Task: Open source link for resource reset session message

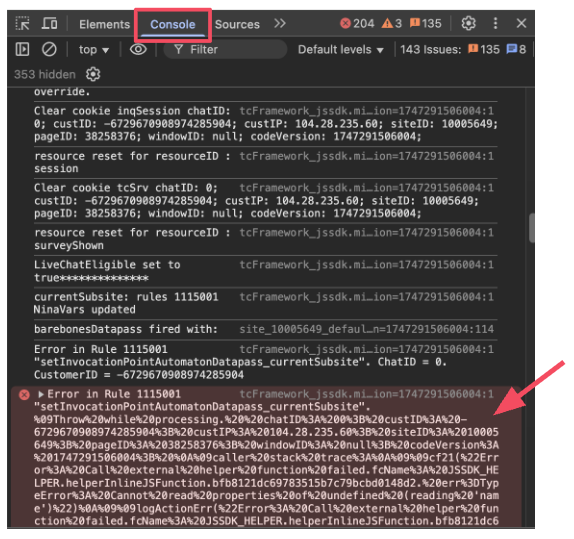Action: pos(366,156)
